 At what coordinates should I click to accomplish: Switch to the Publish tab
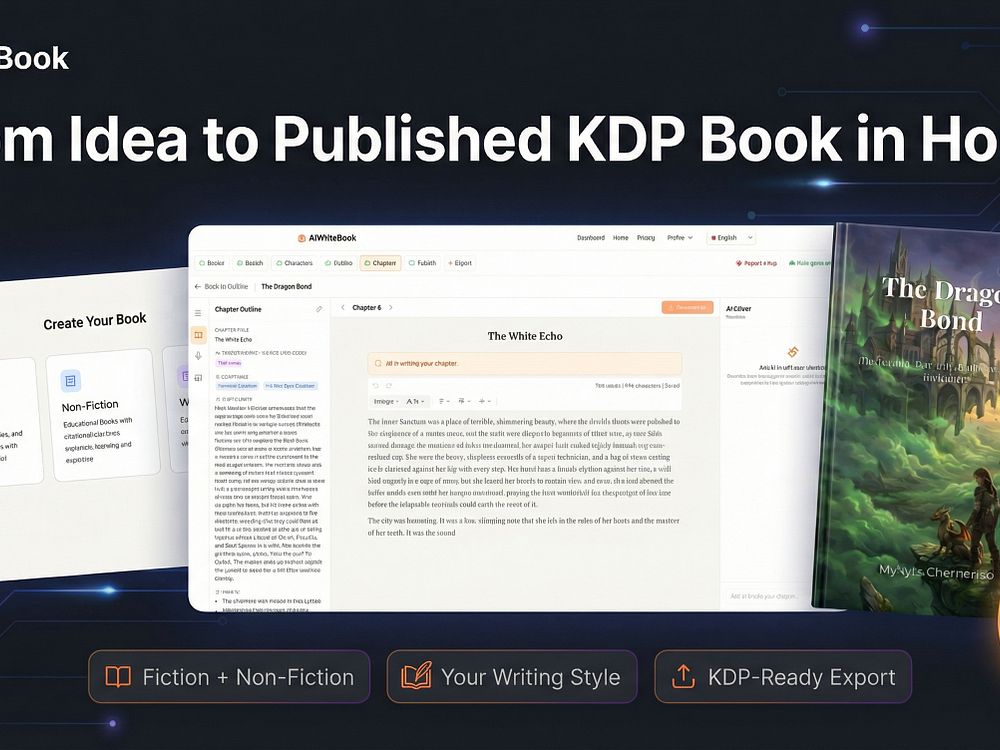(x=422, y=263)
